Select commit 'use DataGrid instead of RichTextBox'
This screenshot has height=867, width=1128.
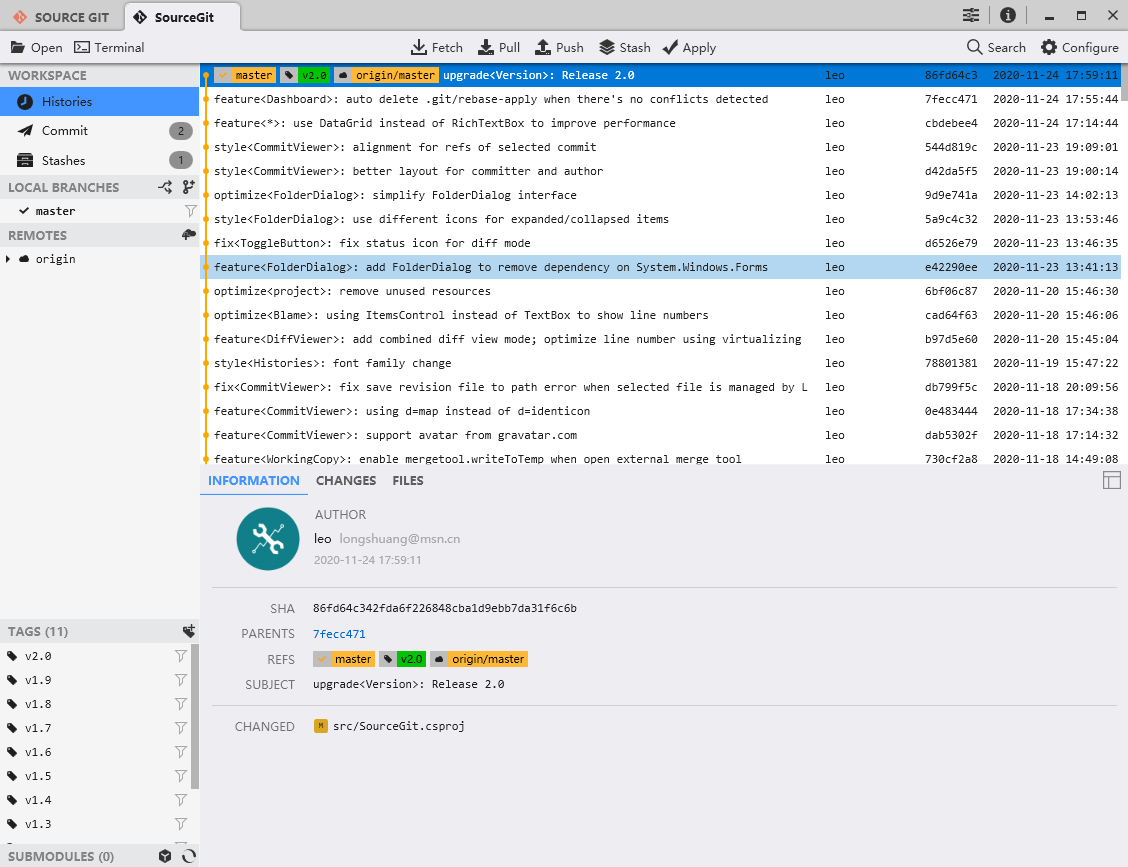point(660,123)
